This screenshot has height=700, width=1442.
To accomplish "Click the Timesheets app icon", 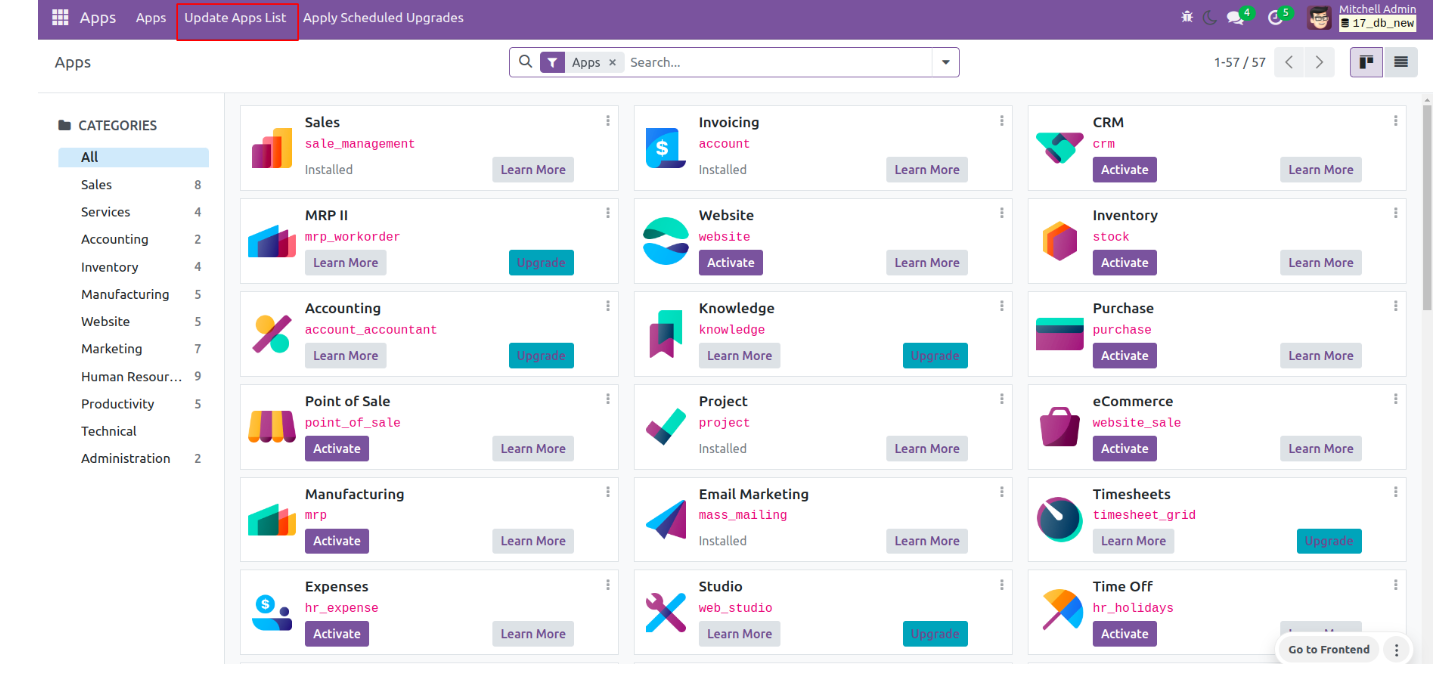I will pos(1060,520).
